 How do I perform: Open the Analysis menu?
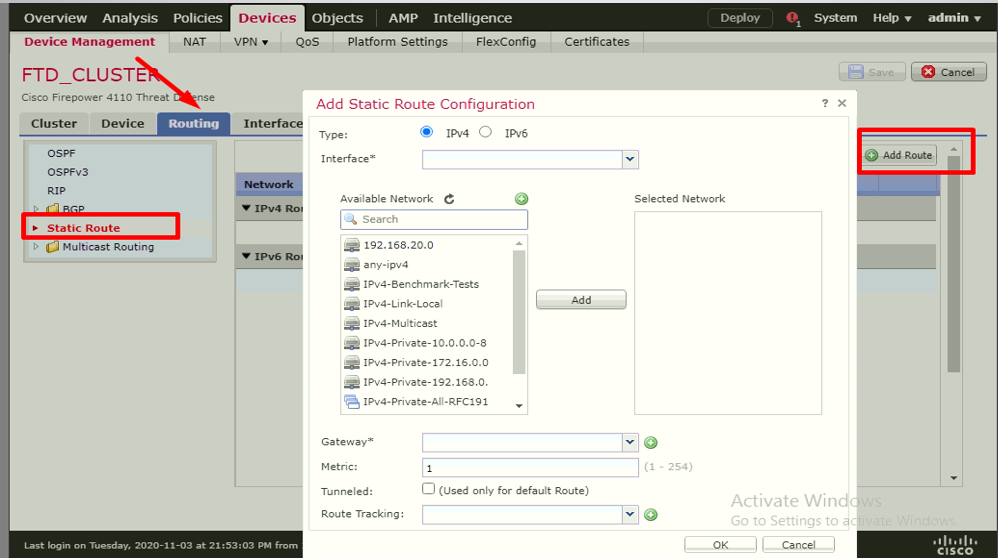[x=130, y=18]
